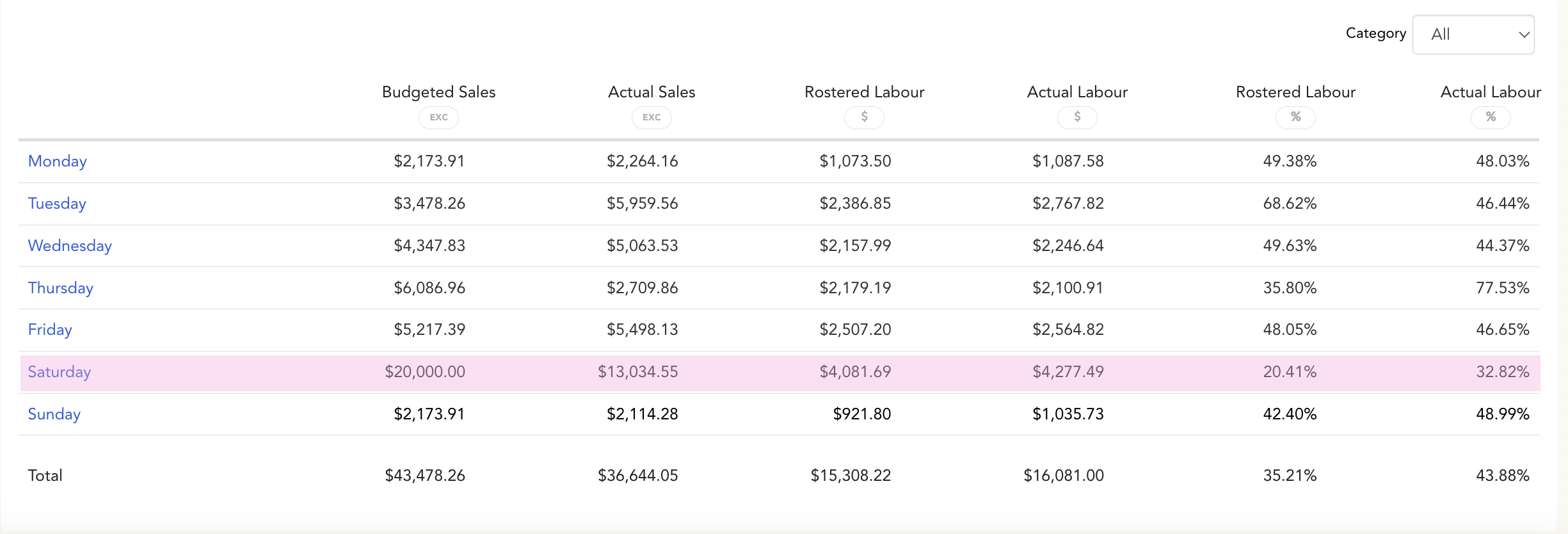Click the Budgeted Sales column header
The width and height of the screenshot is (1568, 534).
point(438,92)
